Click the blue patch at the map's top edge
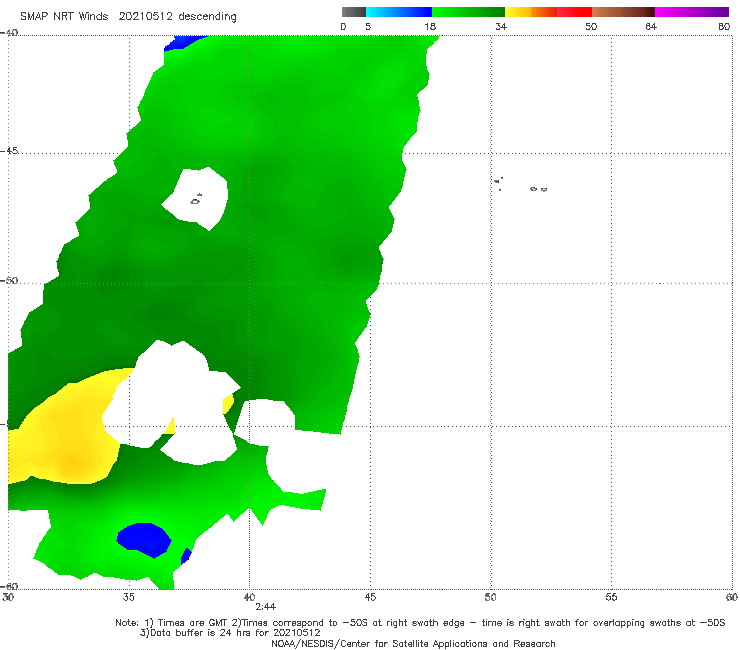The height and width of the screenshot is (650, 740). tap(184, 42)
